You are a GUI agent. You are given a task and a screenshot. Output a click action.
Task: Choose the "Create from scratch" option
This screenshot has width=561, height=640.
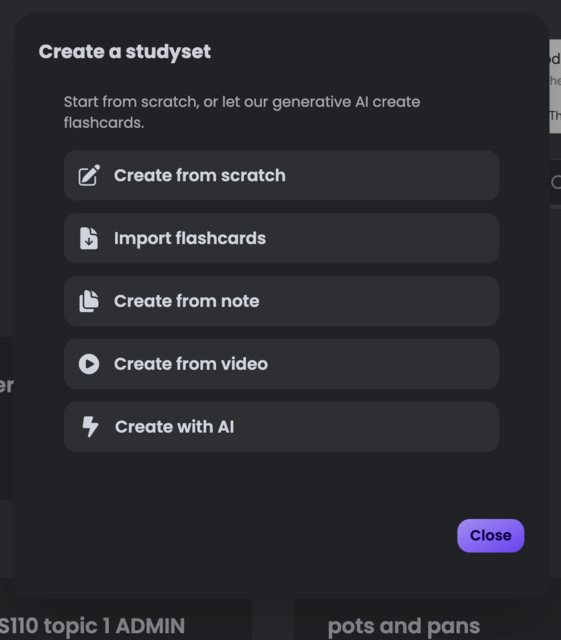[281, 176]
